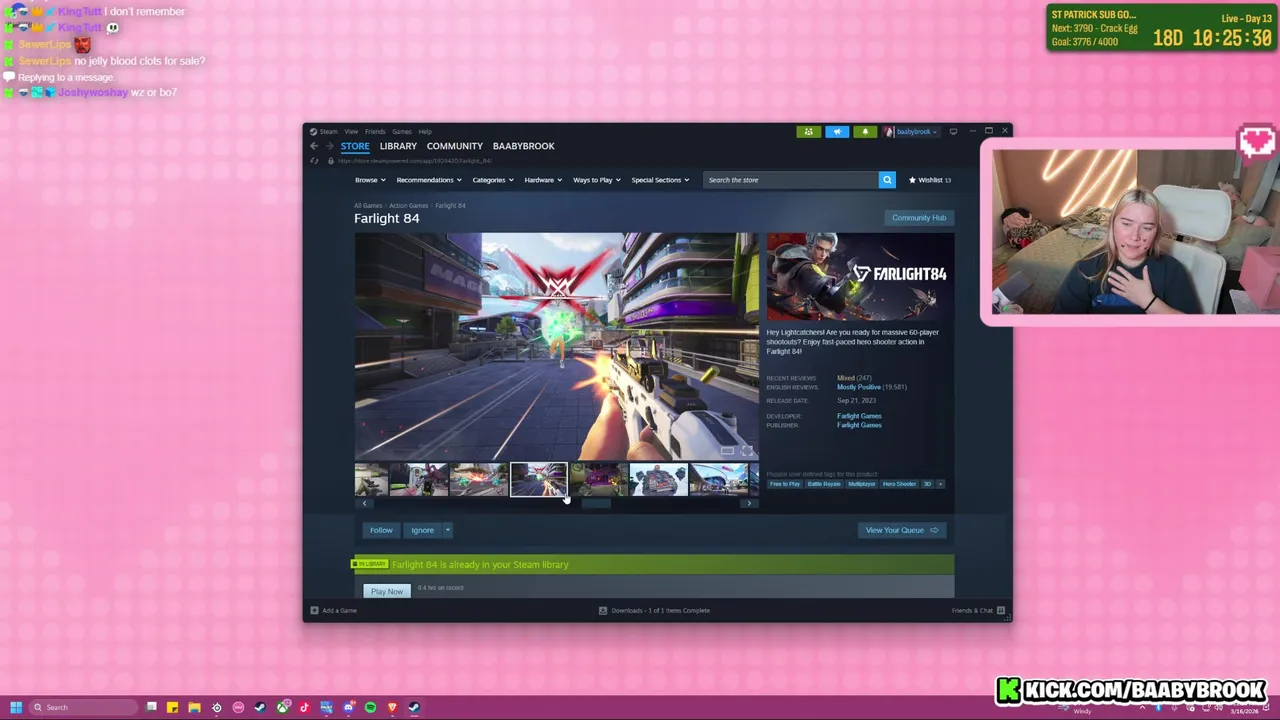
Task: Open Spotify from the taskbar
Action: click(370, 707)
